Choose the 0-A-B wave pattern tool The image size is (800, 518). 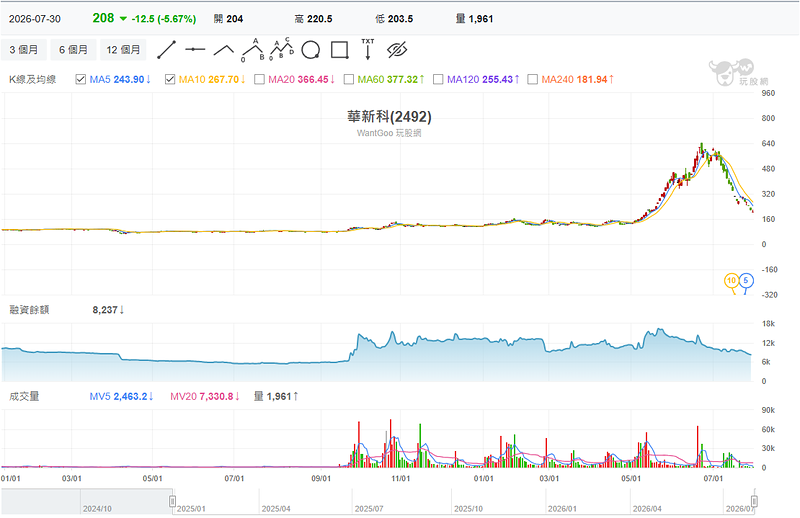253,50
